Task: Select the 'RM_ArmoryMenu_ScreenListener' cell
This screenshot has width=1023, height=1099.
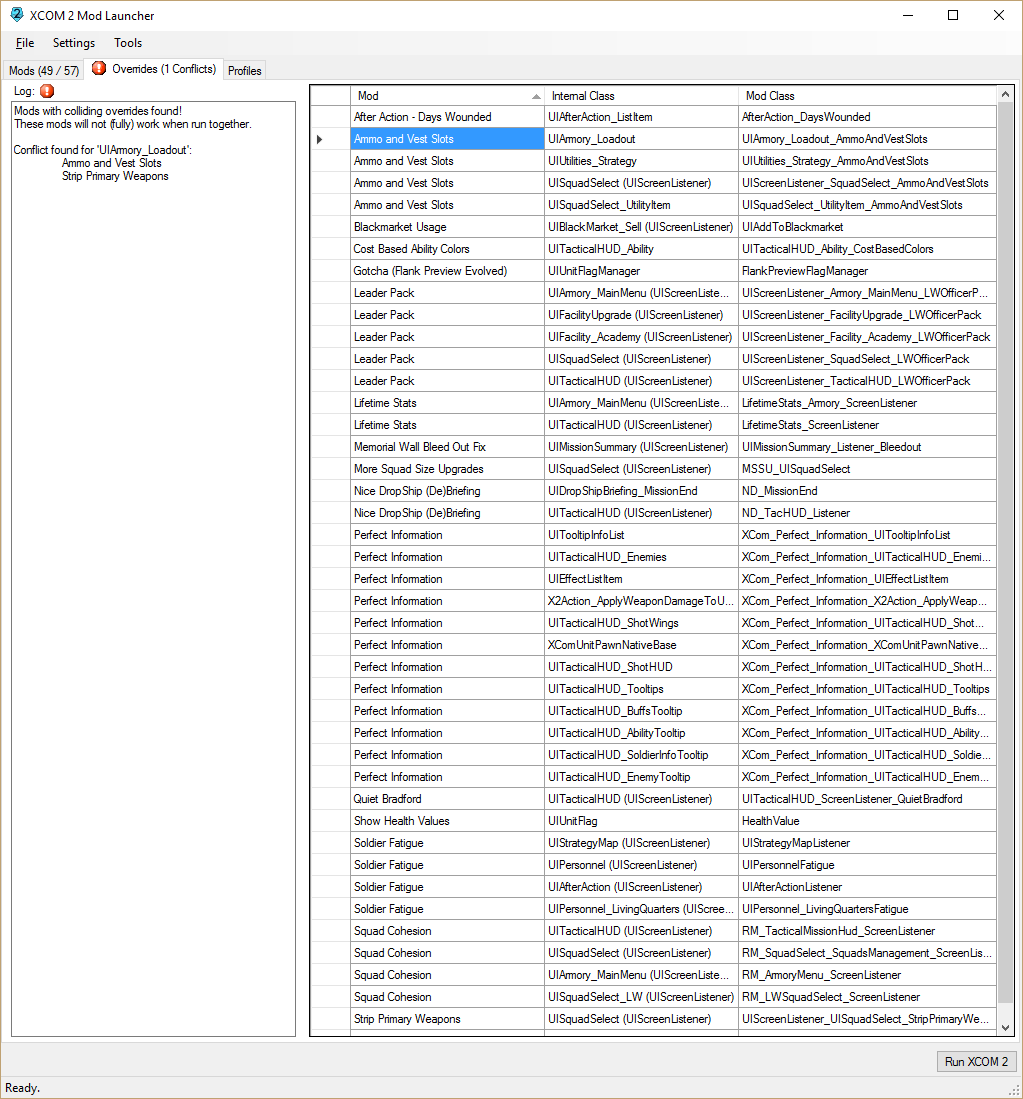Action: 867,975
